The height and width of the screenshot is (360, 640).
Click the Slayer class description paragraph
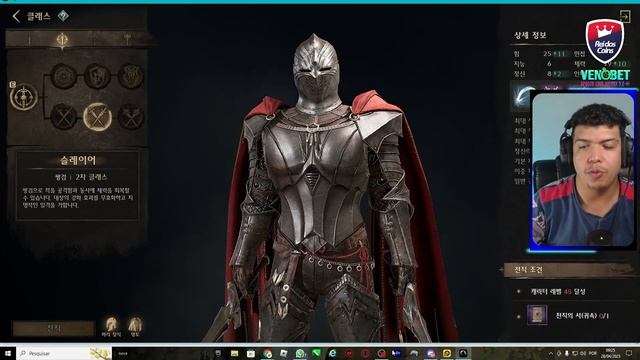coord(78,198)
